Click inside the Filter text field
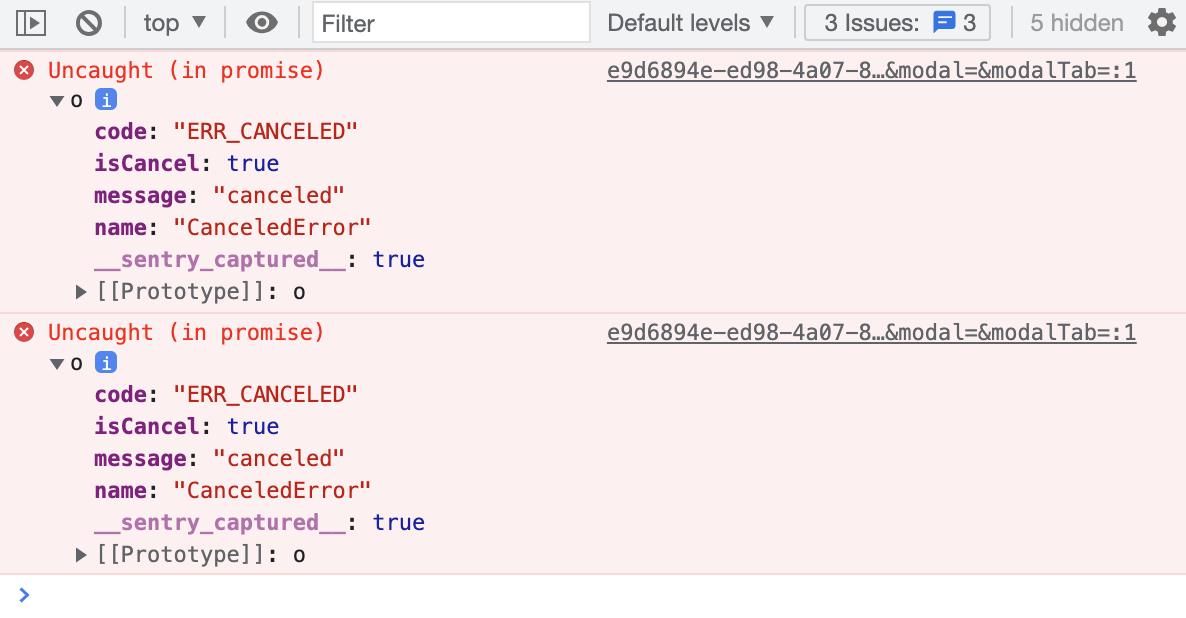 [450, 22]
